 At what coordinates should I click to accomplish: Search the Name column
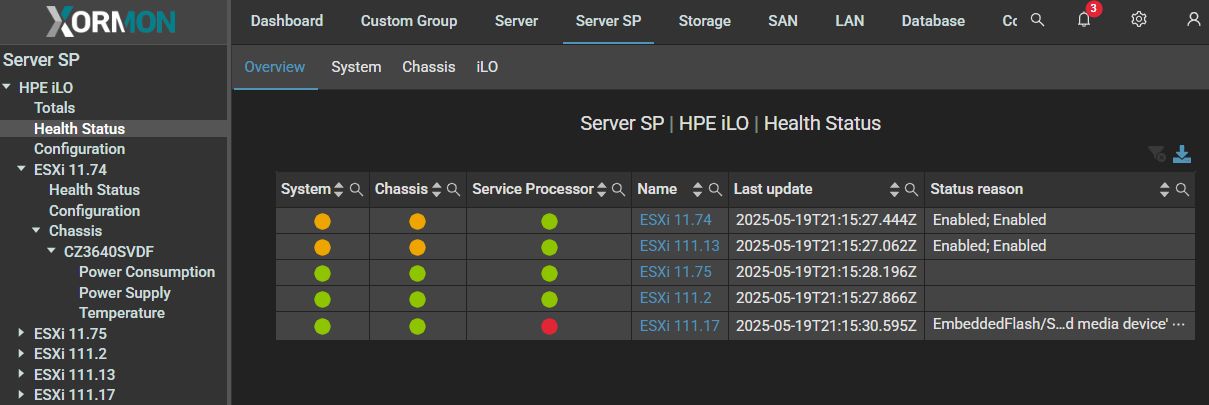pyautogui.click(x=715, y=189)
